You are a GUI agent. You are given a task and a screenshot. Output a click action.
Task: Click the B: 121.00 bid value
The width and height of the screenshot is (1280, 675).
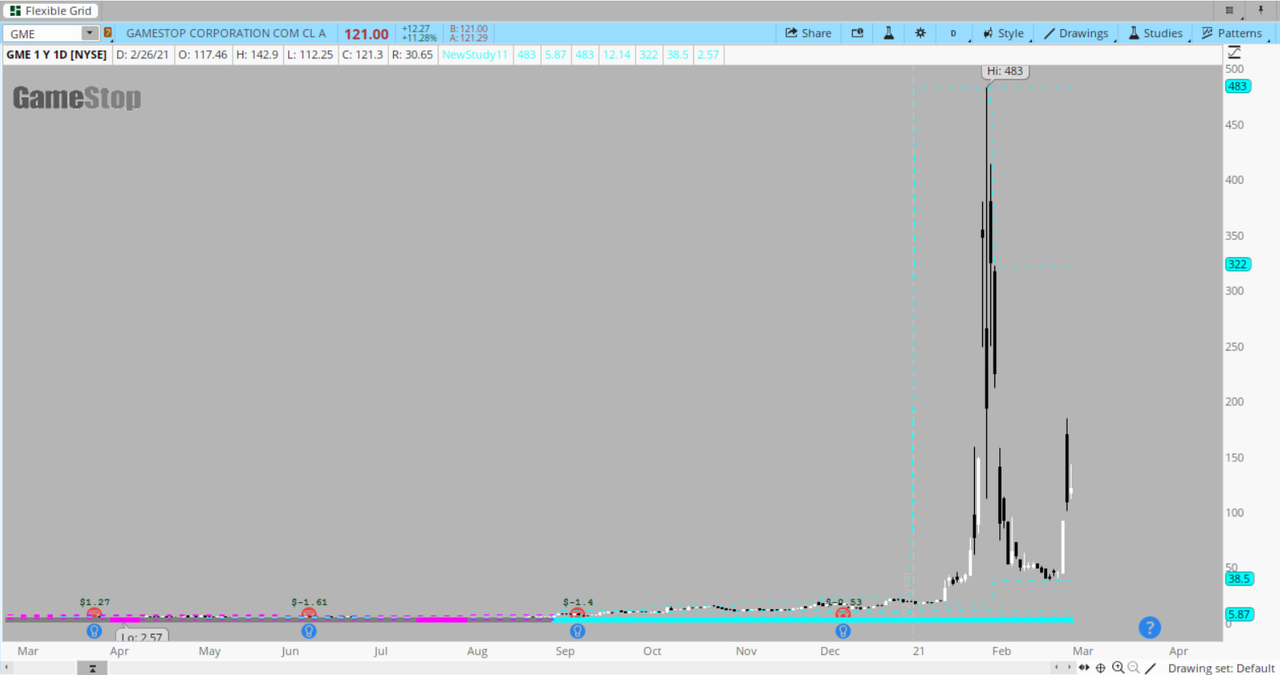point(469,29)
